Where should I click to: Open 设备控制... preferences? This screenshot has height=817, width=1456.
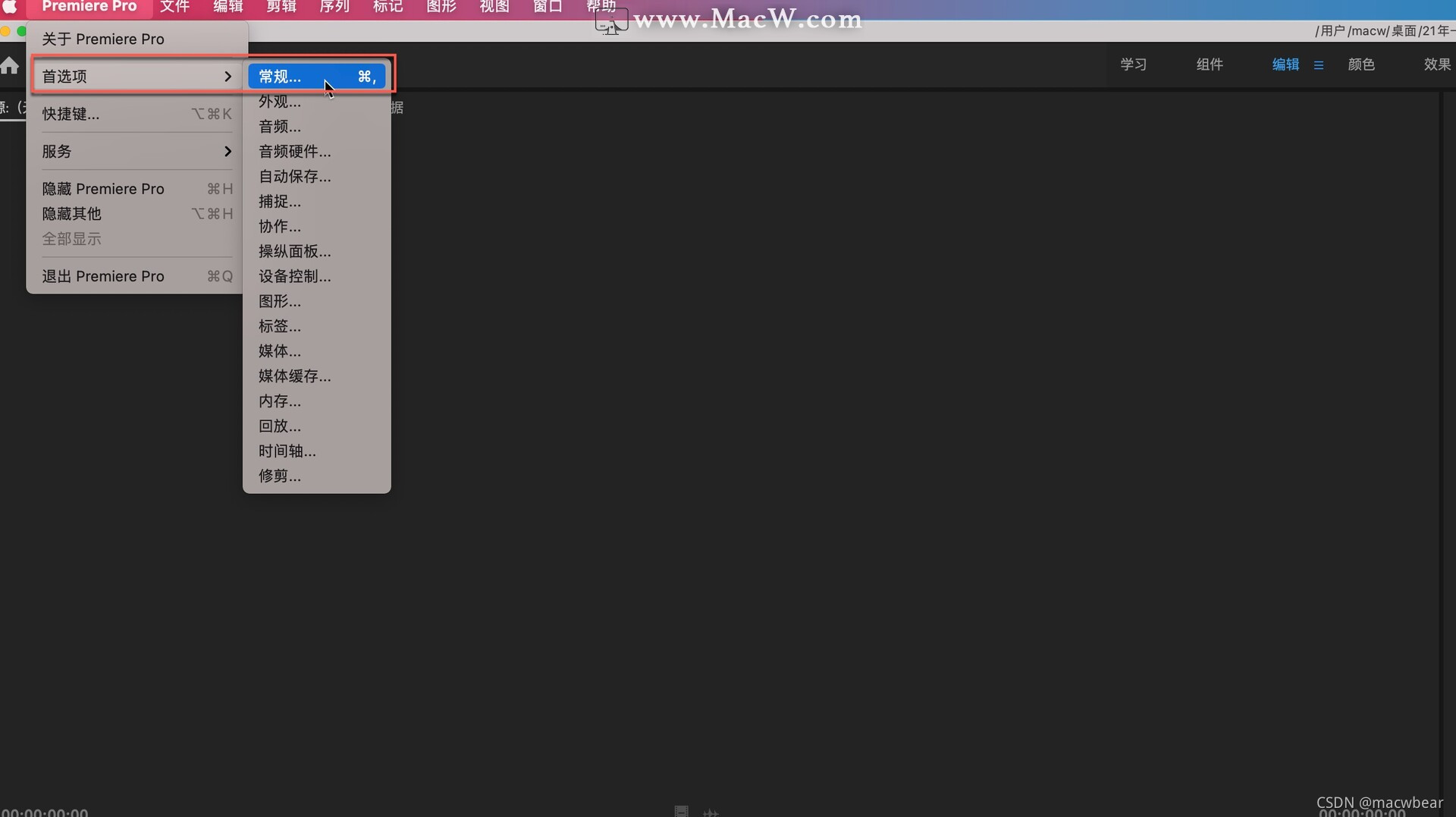pos(317,276)
